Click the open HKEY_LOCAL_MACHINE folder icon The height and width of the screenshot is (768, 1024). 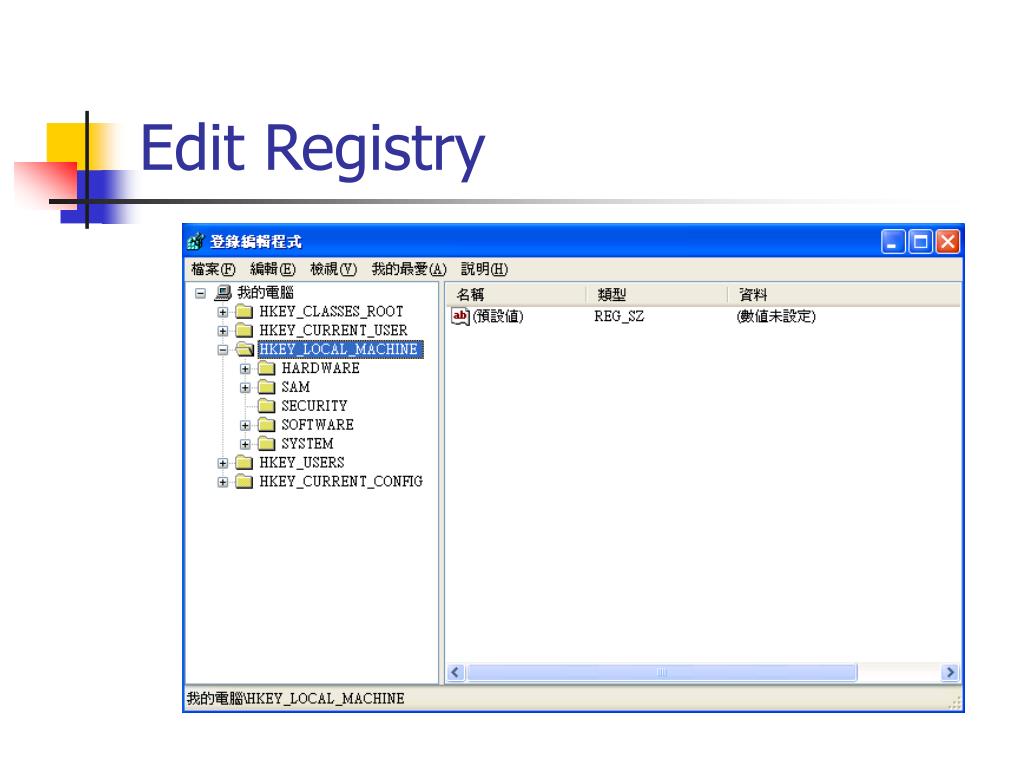coord(244,349)
